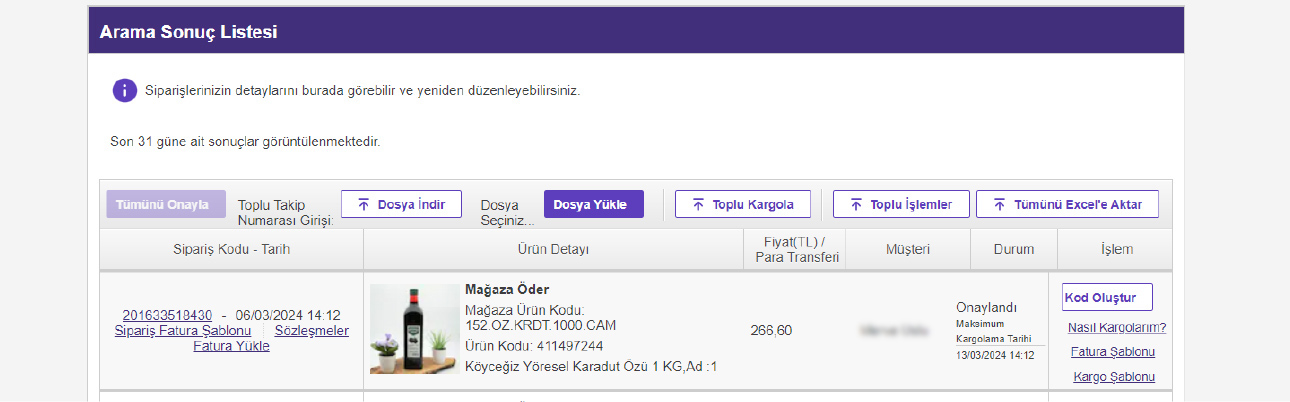Open order code 201633518430 link
1290x402 pixels.
(167, 315)
